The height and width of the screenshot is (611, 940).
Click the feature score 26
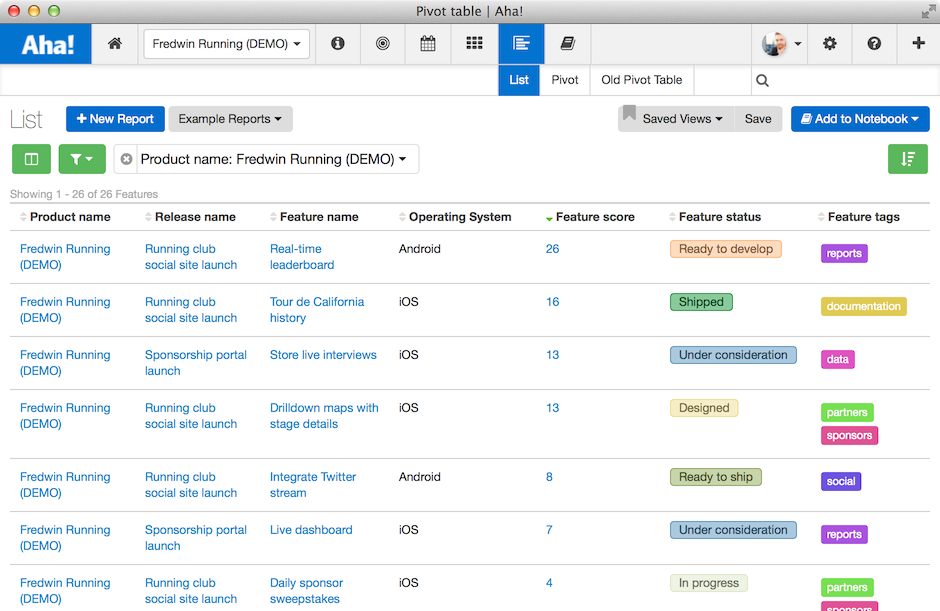[552, 249]
